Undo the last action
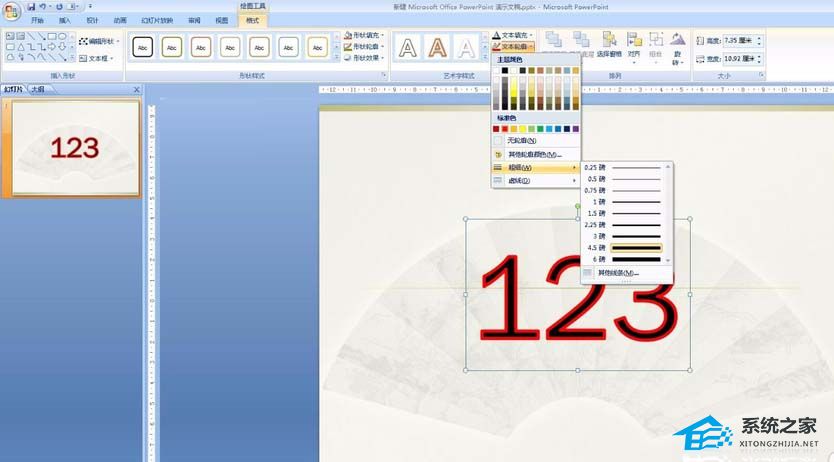The width and height of the screenshot is (834, 462). tap(43, 7)
